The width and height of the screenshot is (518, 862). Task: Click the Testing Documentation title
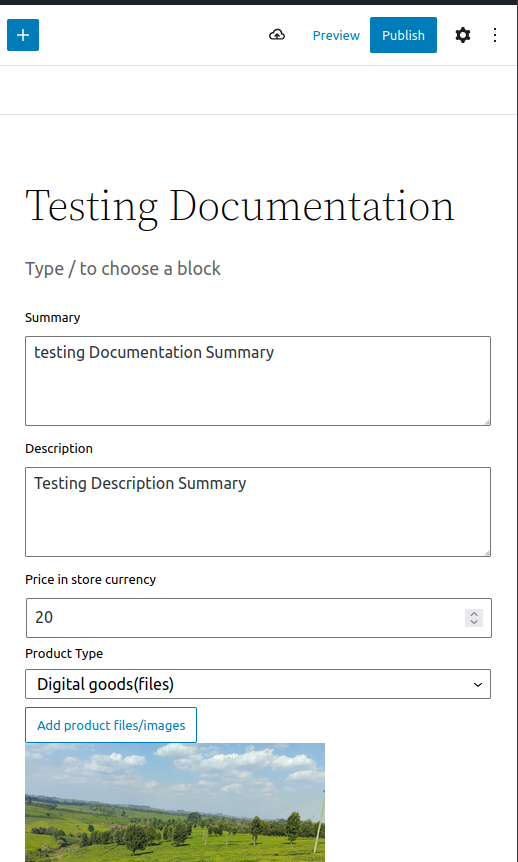coord(240,206)
